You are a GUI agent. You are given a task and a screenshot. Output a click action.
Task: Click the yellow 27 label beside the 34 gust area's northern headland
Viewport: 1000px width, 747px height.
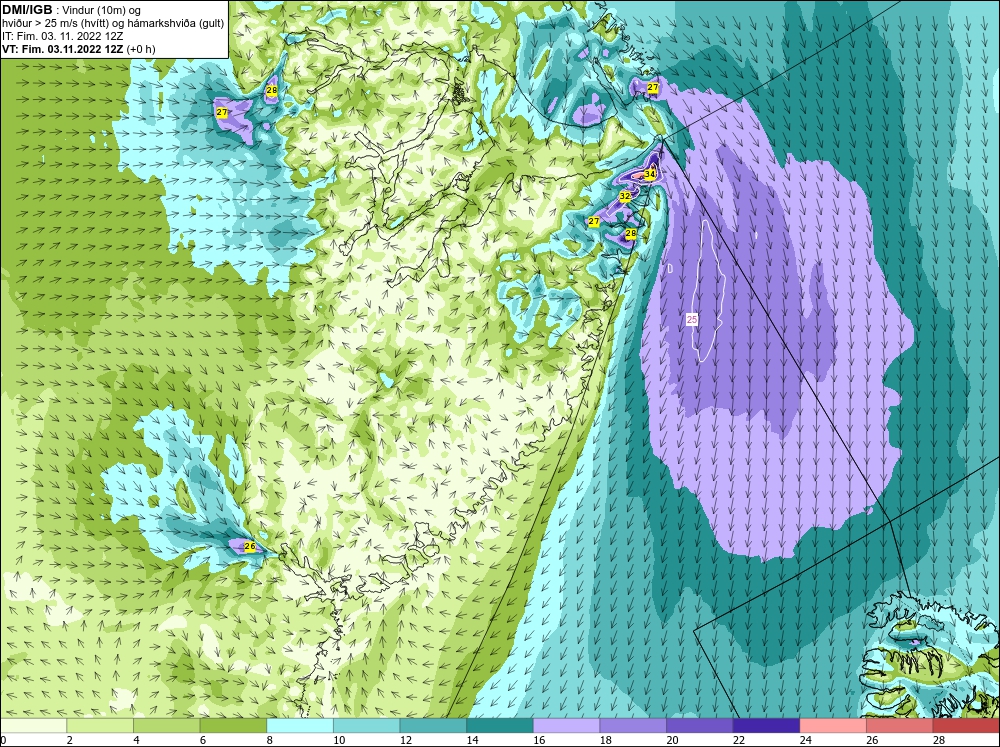pyautogui.click(x=653, y=87)
